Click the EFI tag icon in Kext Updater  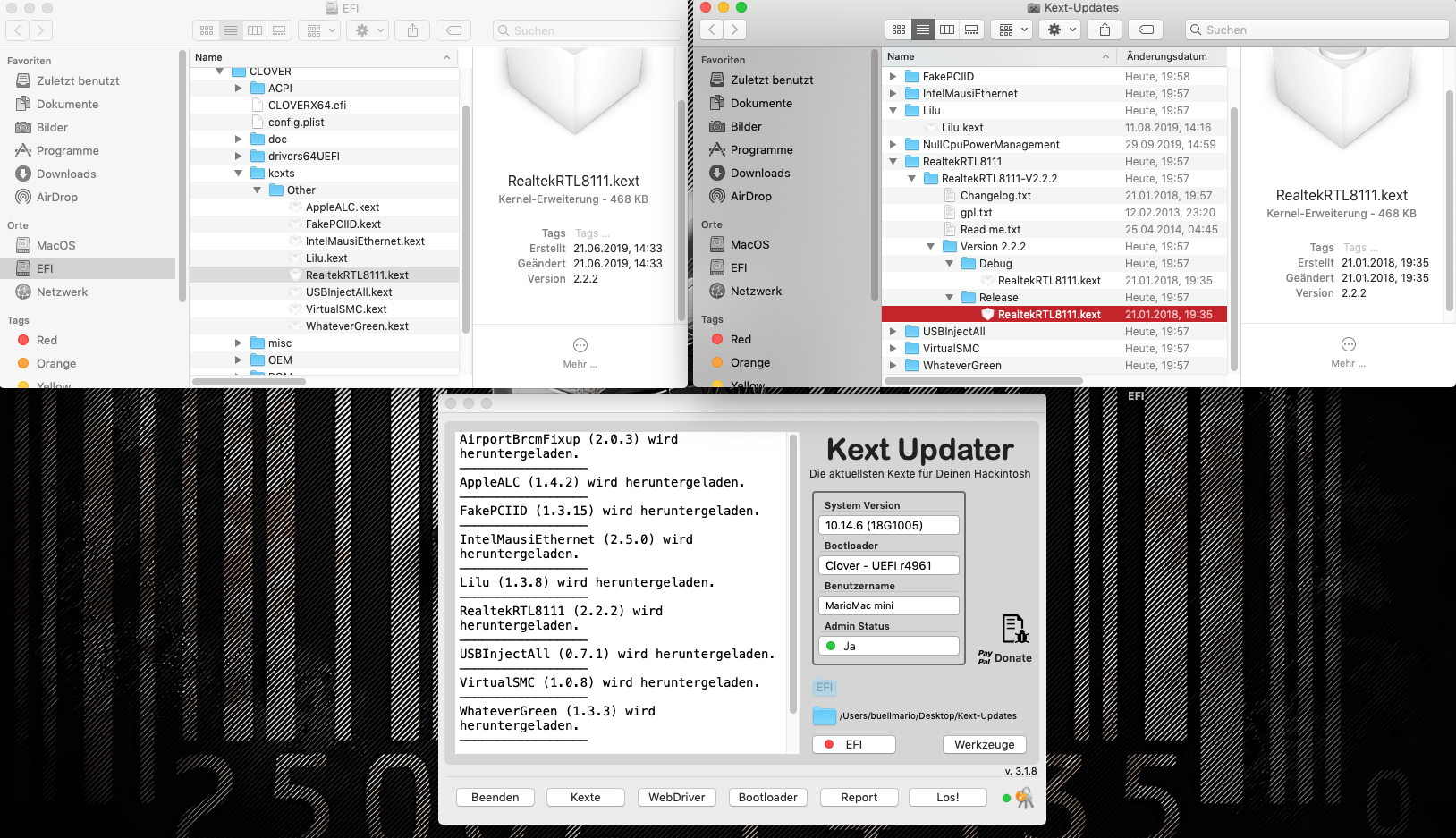click(825, 688)
